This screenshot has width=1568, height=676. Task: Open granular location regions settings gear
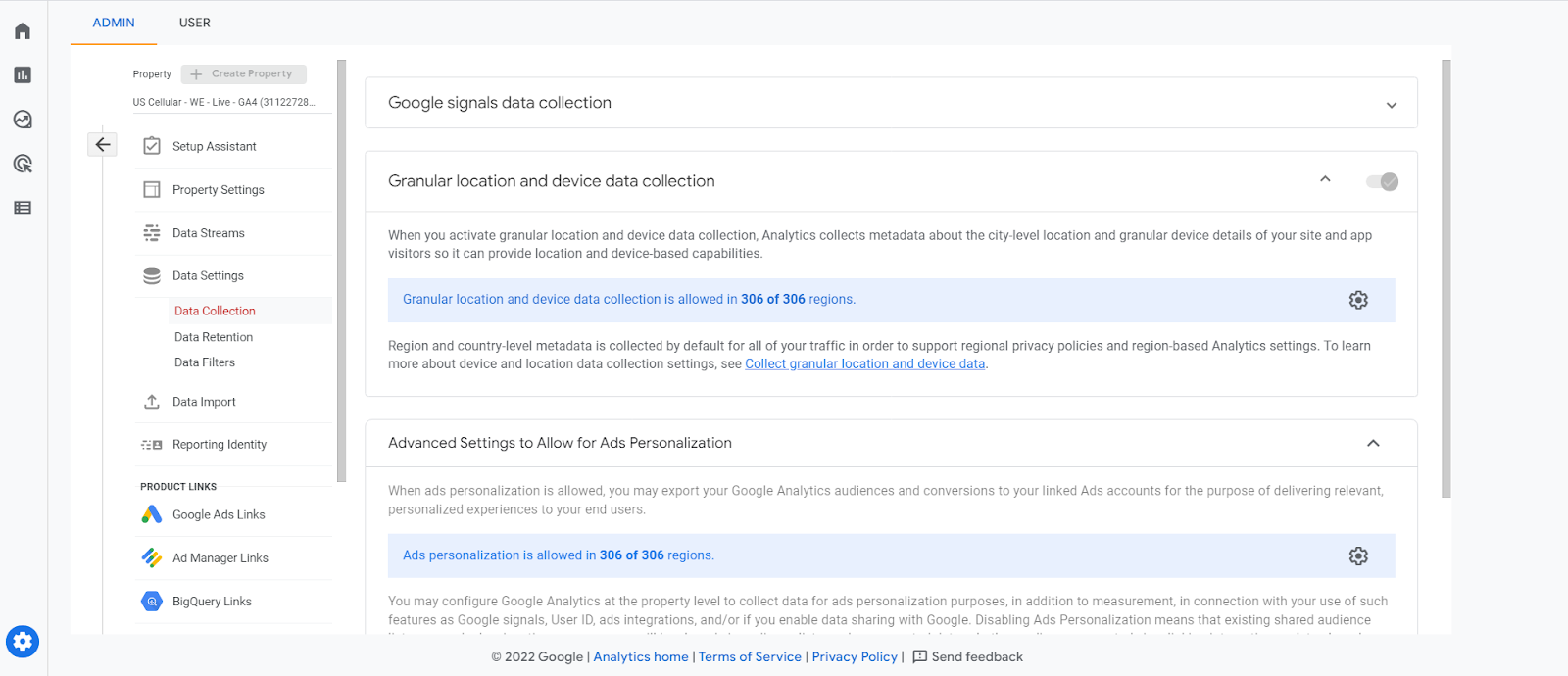click(1358, 300)
